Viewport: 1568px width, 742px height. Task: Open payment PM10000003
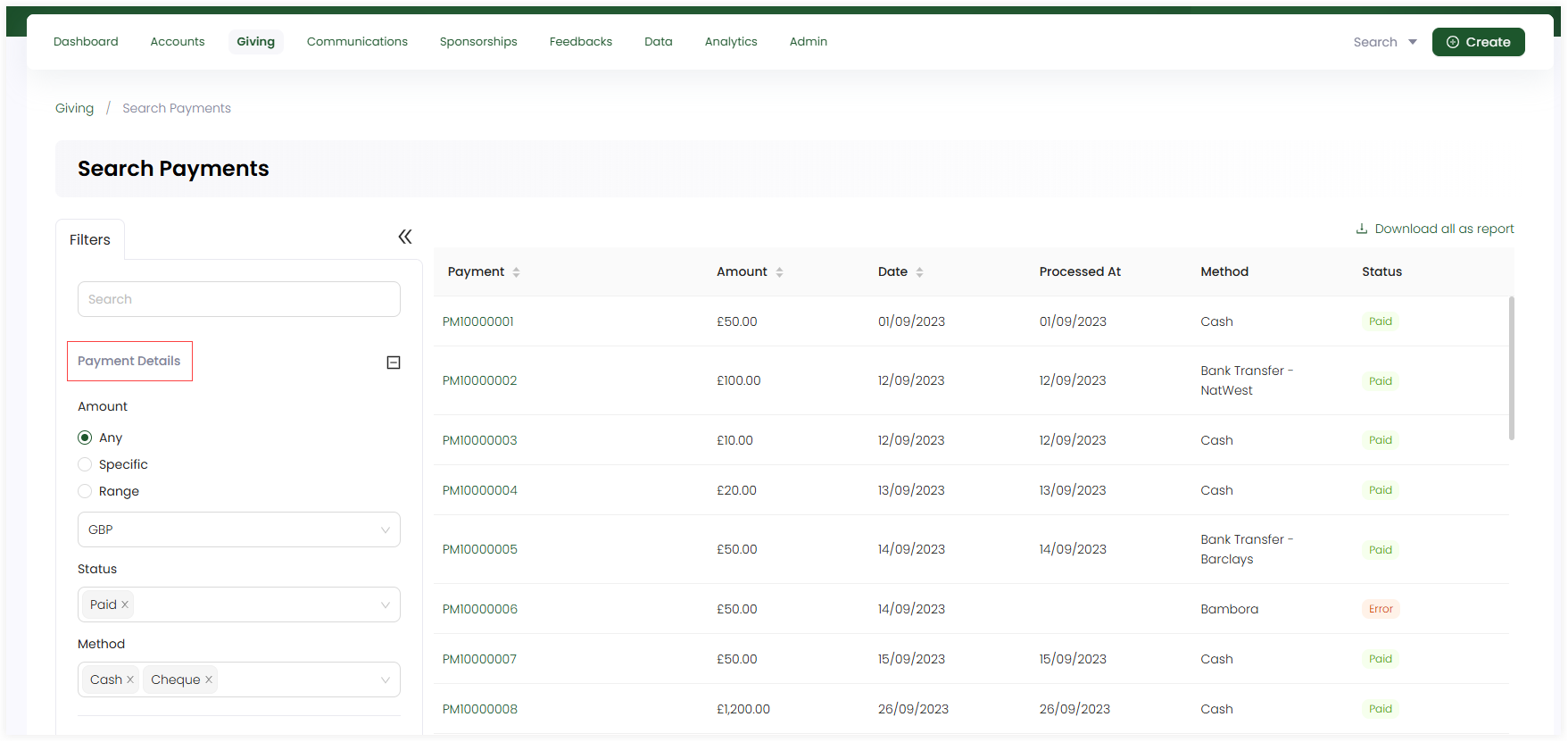tap(480, 440)
